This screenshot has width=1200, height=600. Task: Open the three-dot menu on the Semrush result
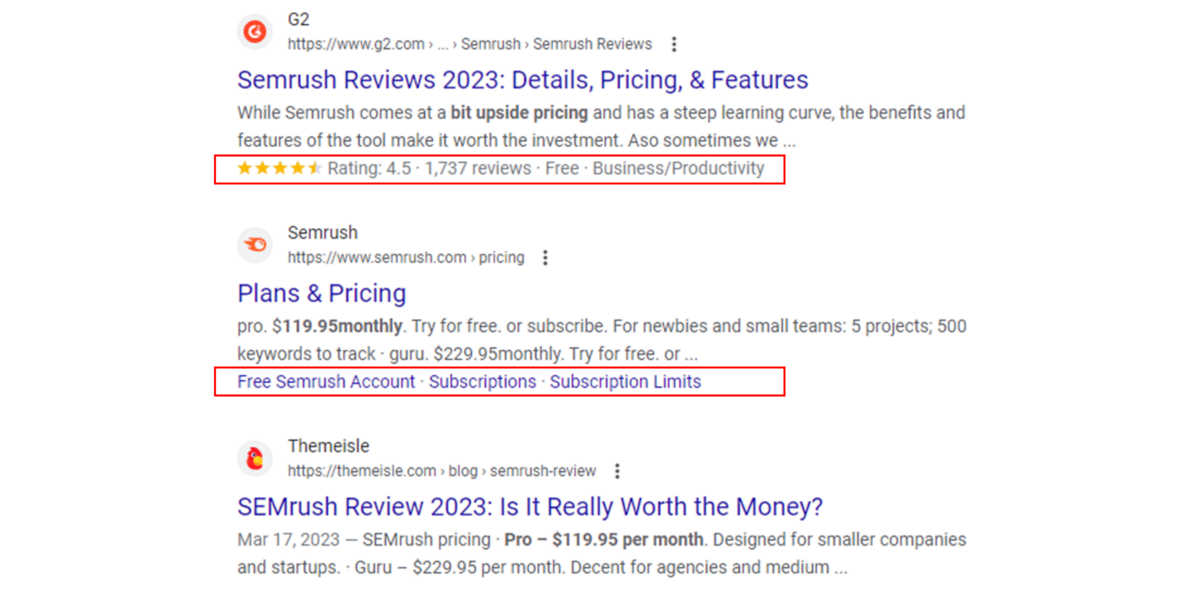(x=545, y=257)
